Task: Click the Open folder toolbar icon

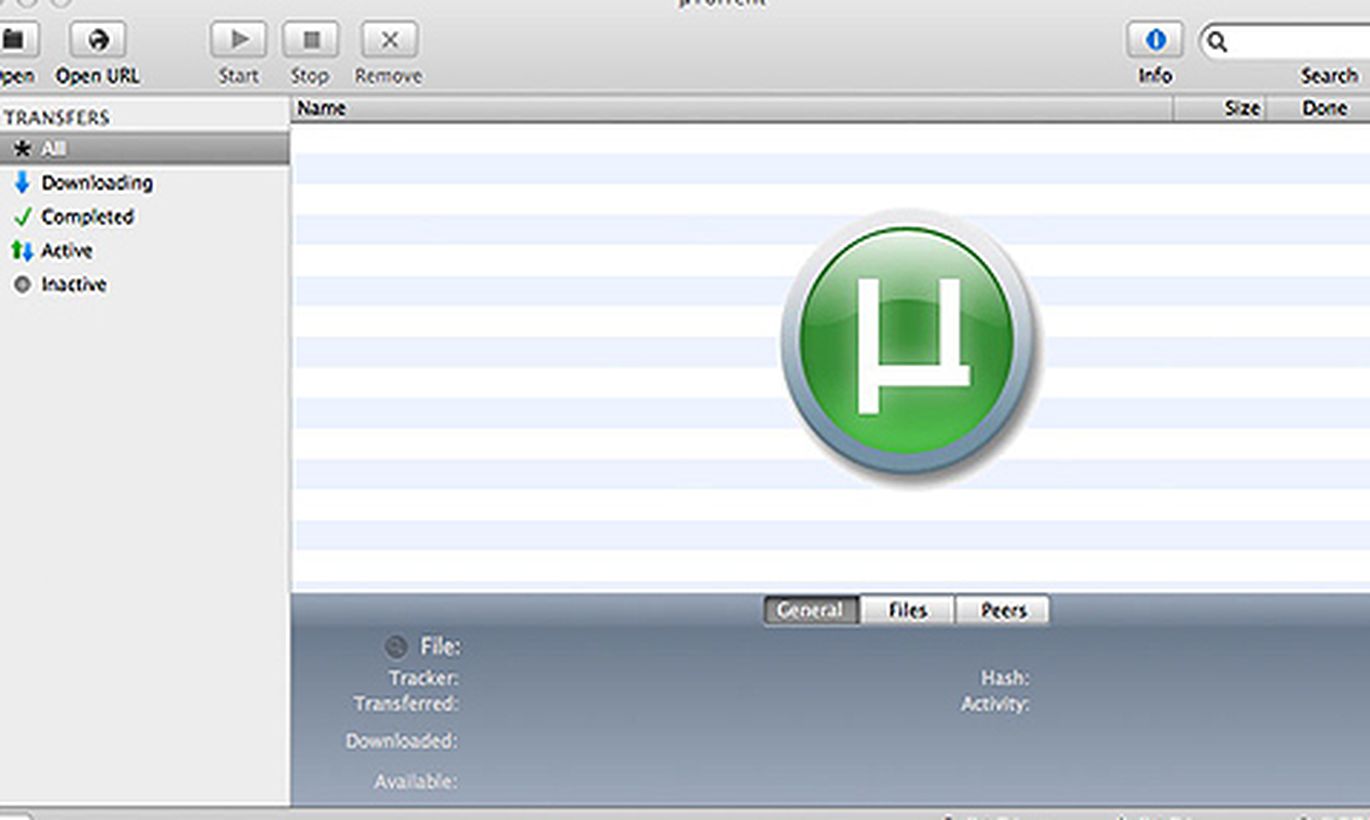Action: (16, 40)
